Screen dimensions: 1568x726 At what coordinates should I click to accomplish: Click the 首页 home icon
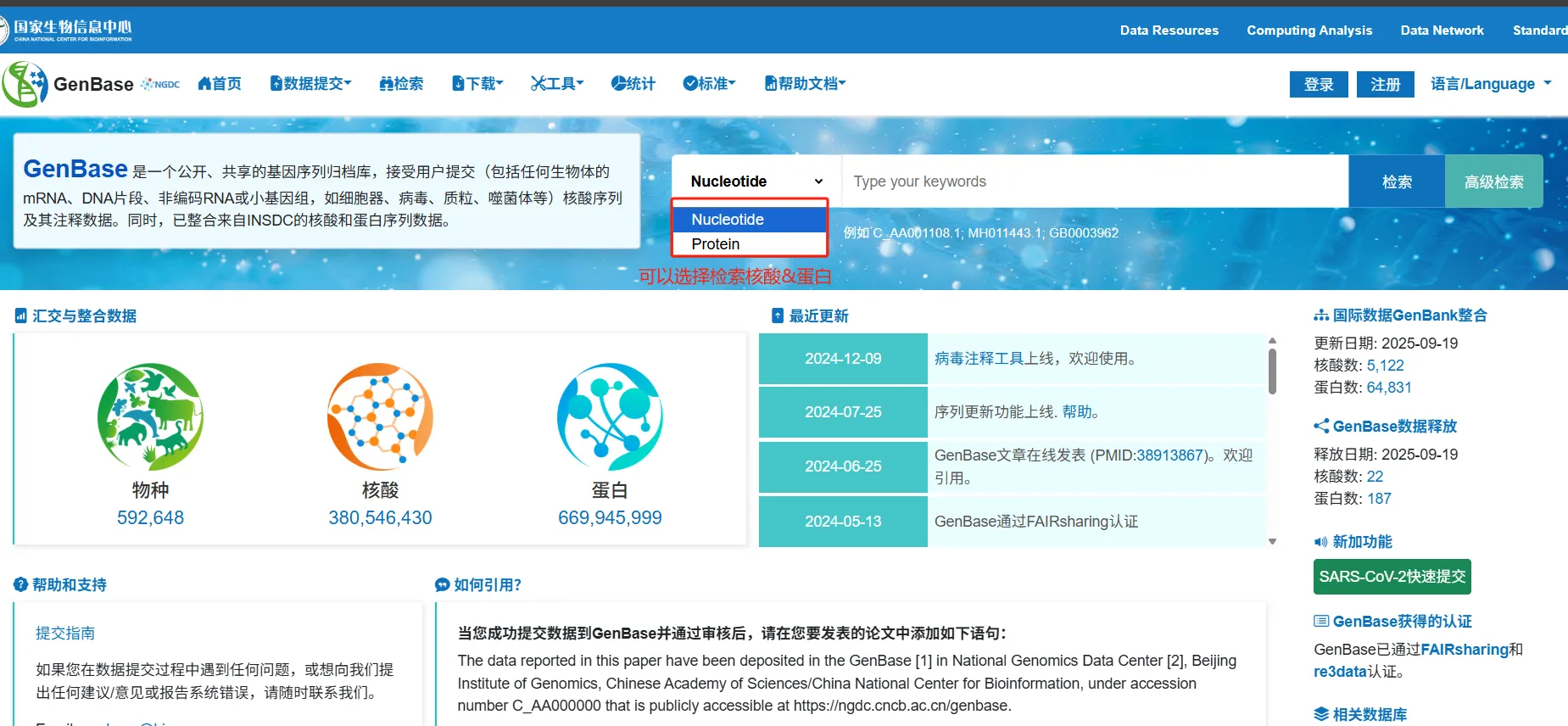204,83
